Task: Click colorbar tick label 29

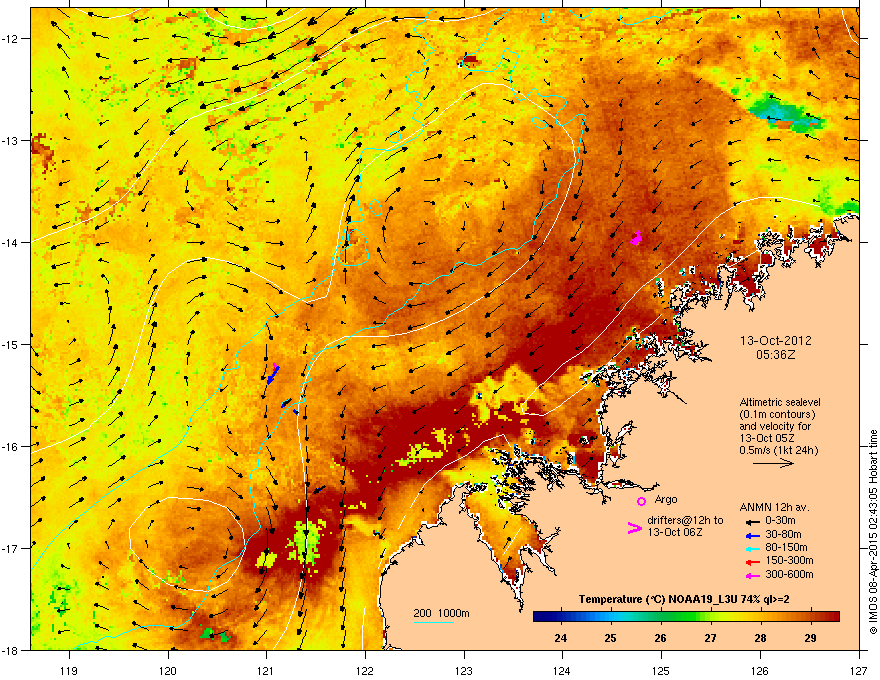Action: 810,638
